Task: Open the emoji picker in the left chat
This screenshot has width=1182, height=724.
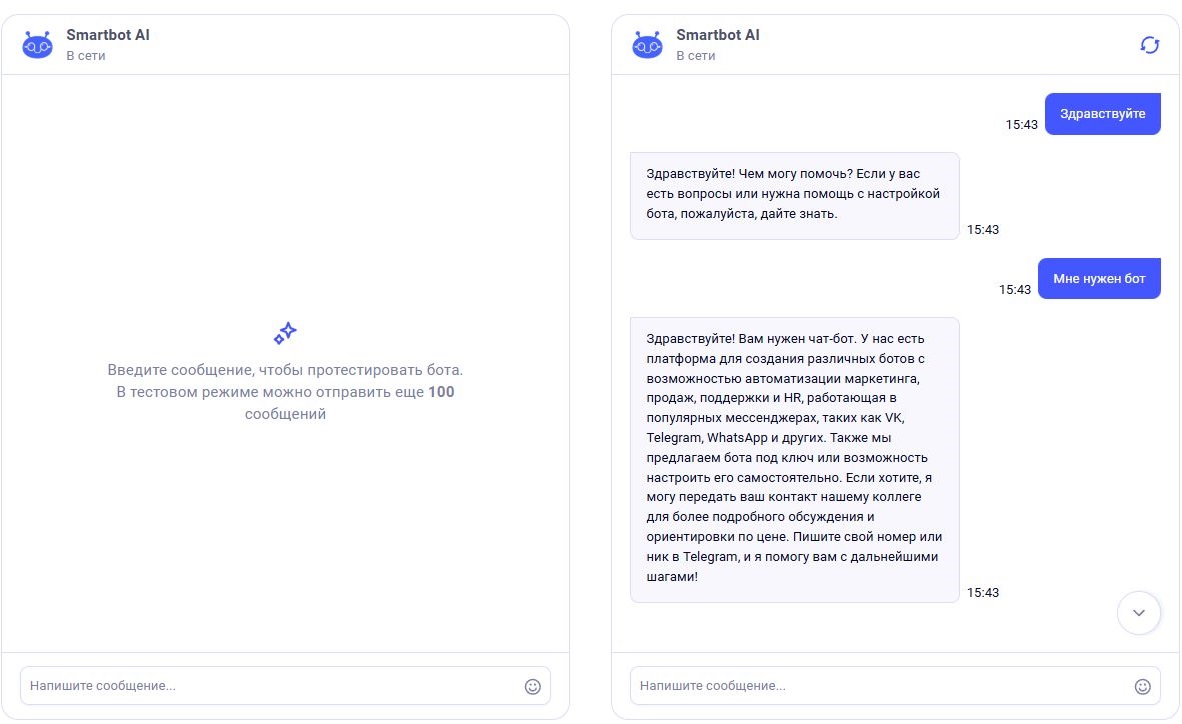Action: click(x=532, y=686)
